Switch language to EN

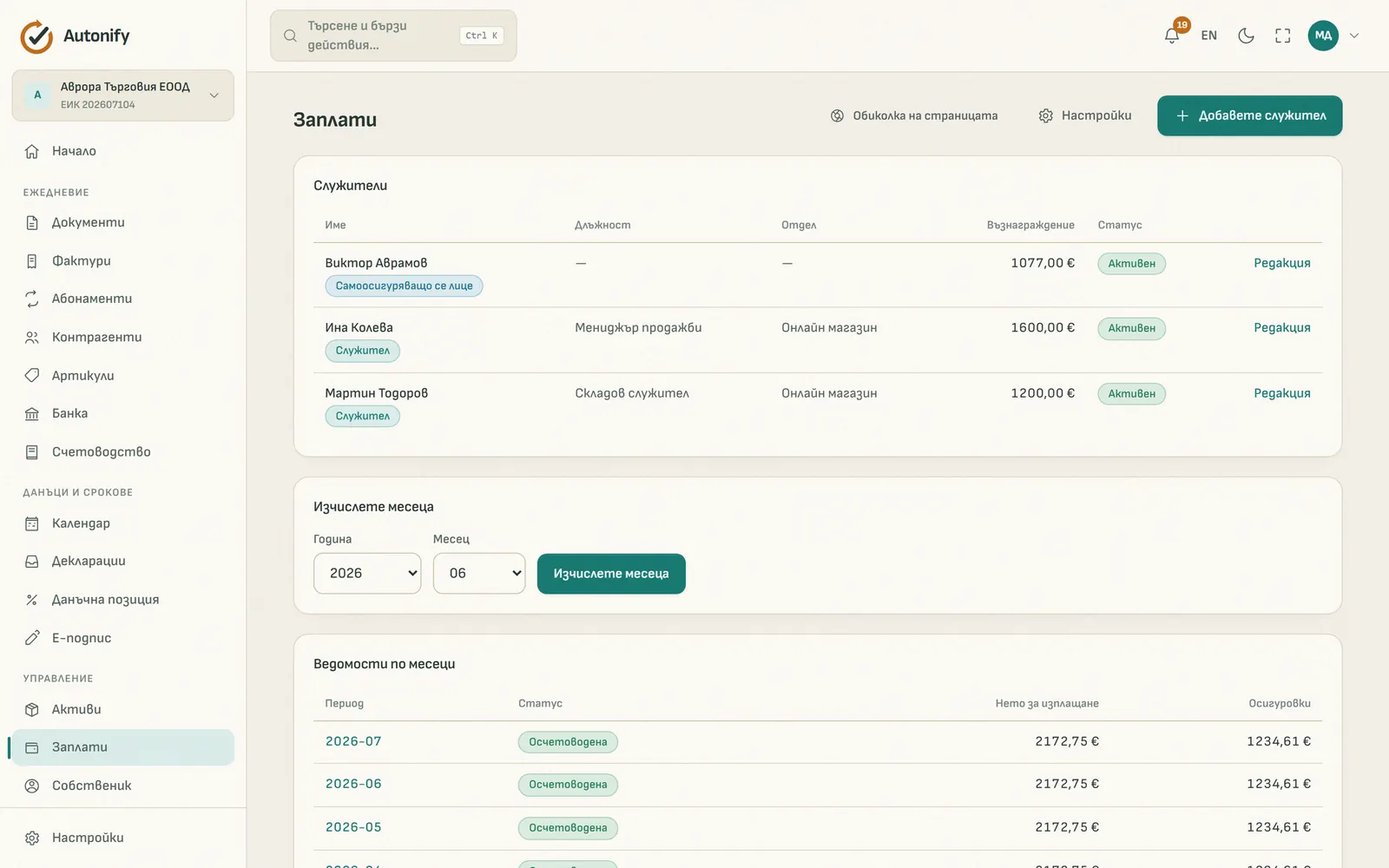coord(1208,36)
